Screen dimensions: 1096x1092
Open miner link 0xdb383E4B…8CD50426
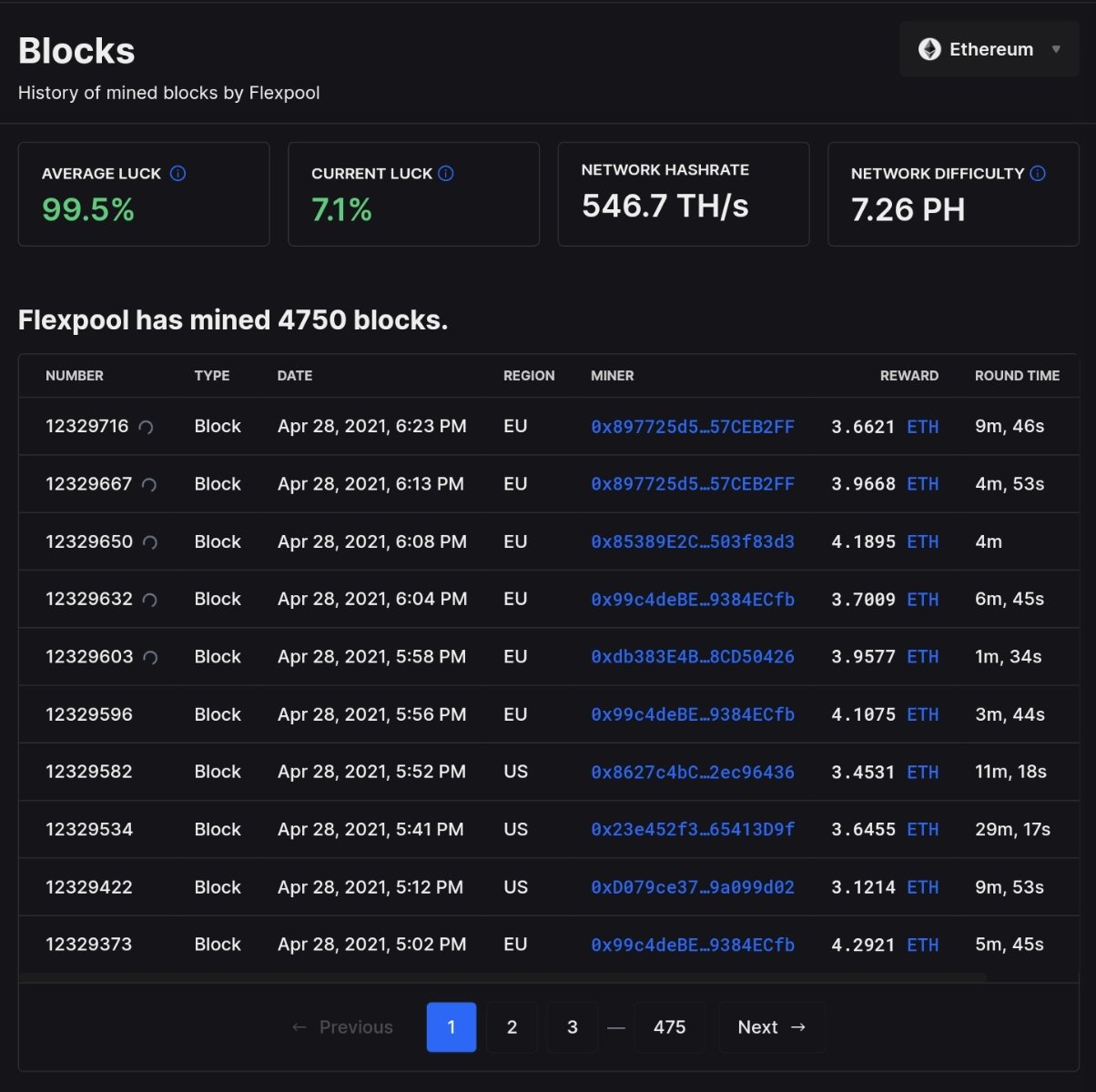(693, 657)
